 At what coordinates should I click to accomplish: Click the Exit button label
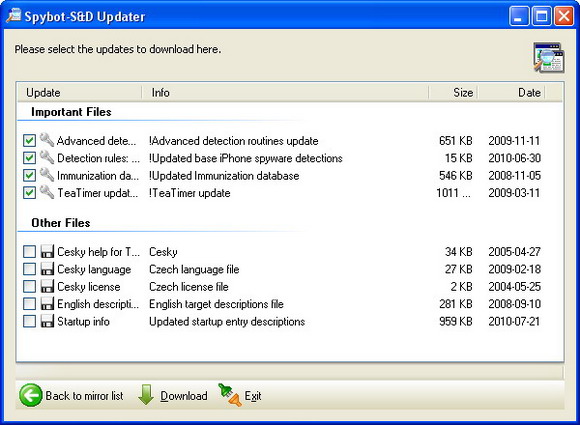[253, 396]
